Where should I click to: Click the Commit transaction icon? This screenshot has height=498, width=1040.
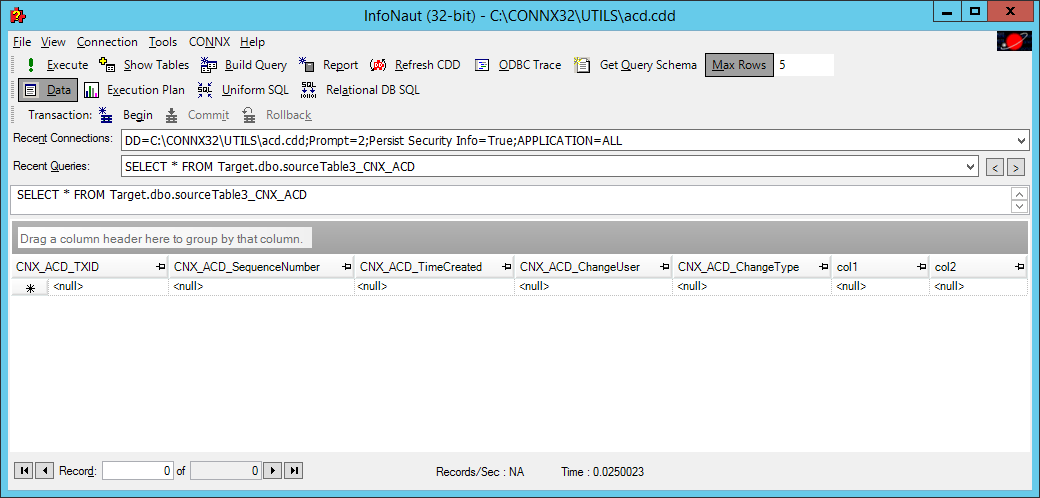[x=172, y=115]
